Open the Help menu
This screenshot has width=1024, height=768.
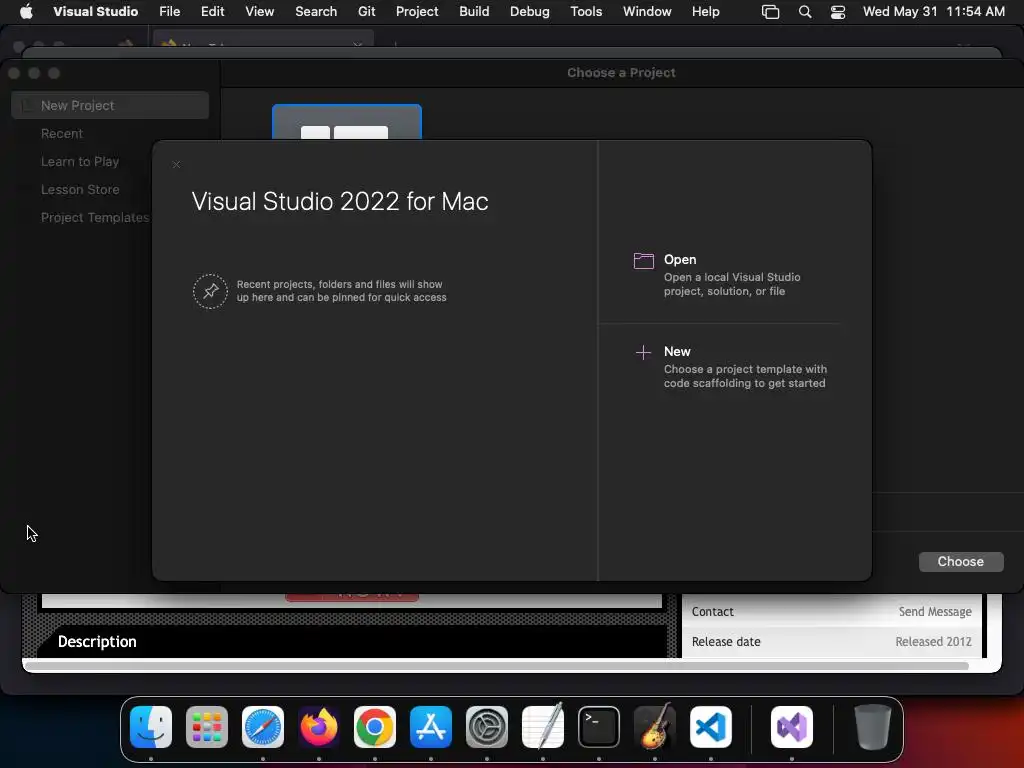point(705,11)
